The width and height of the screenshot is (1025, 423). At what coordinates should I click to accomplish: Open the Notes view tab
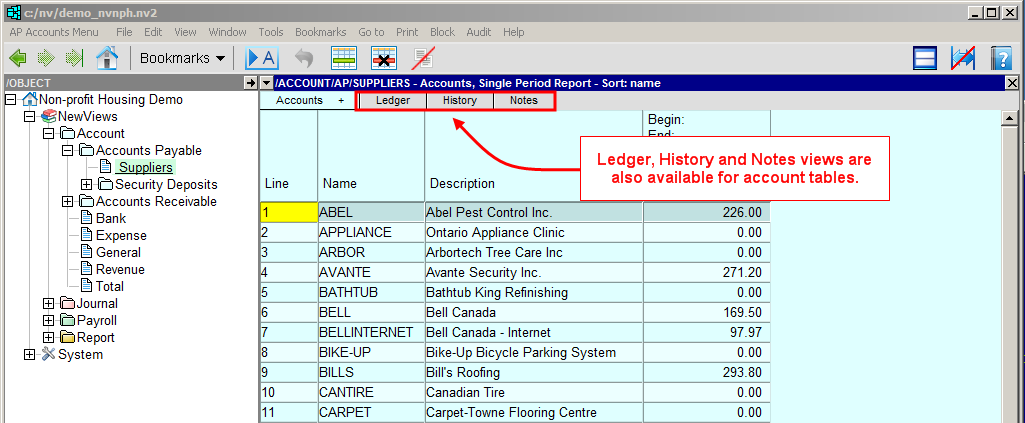click(523, 101)
